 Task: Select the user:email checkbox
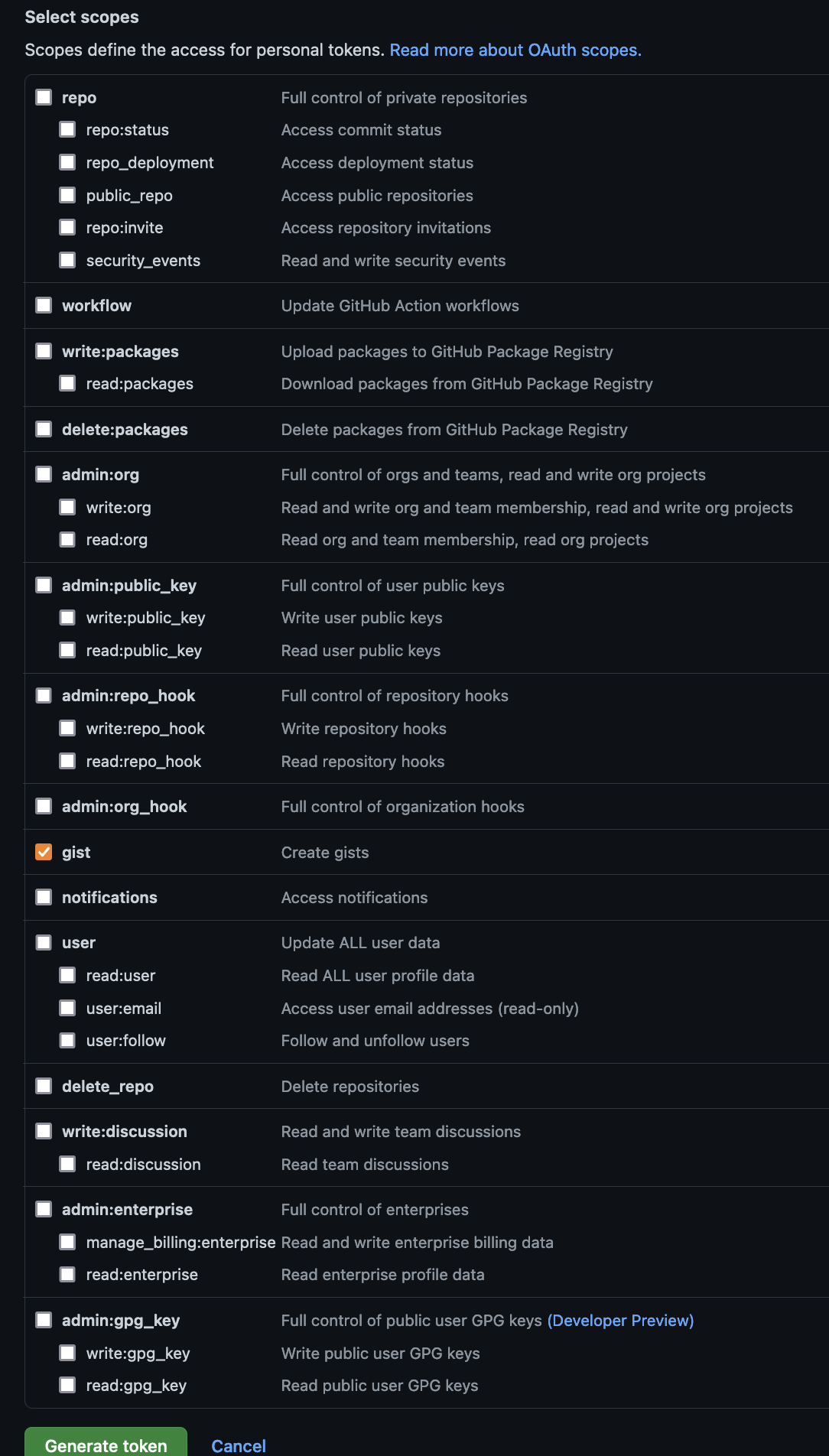(68, 1008)
